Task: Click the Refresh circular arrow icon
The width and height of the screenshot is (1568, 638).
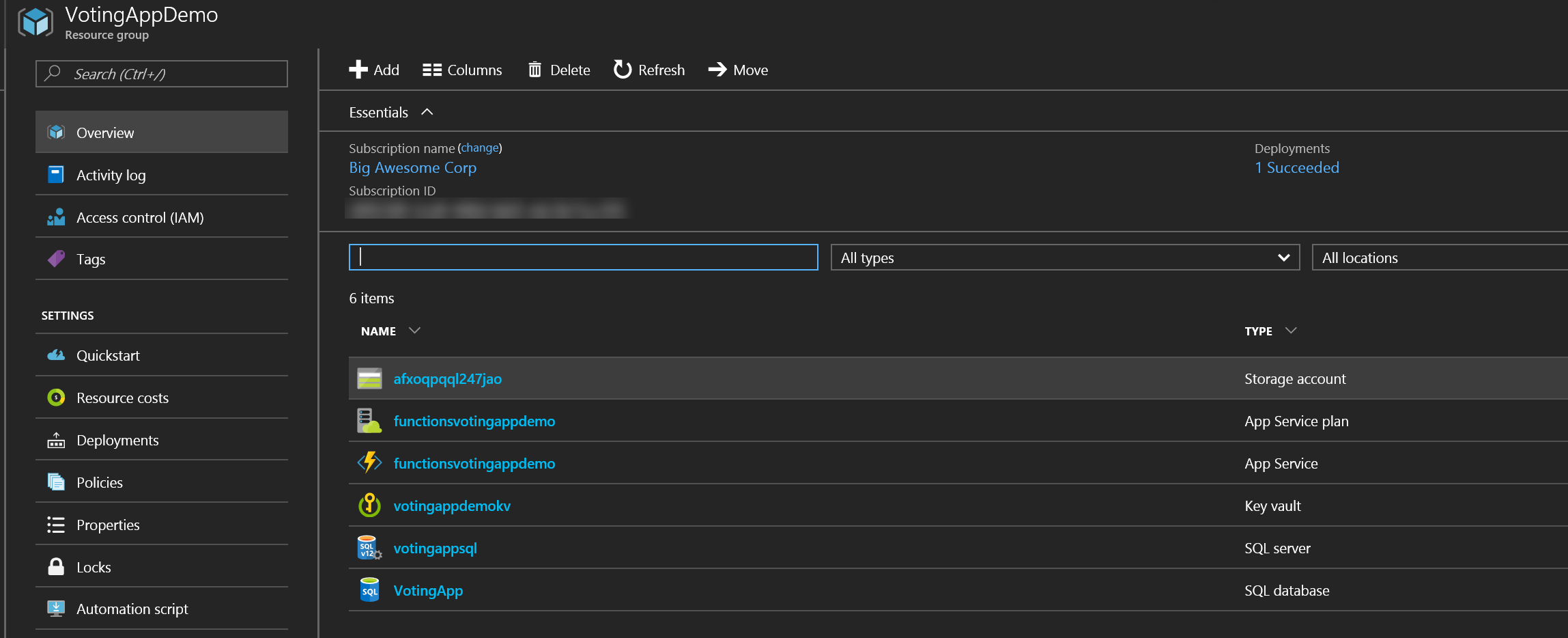Action: click(622, 70)
